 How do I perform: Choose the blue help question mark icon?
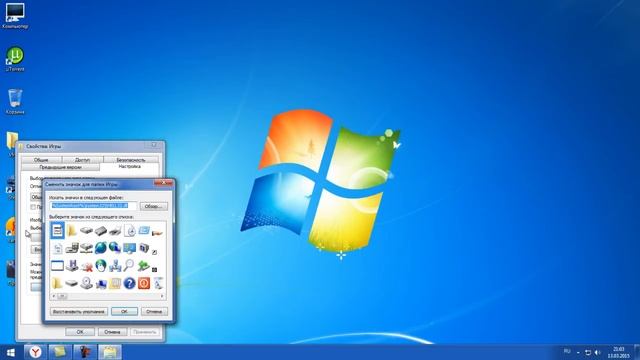point(129,283)
